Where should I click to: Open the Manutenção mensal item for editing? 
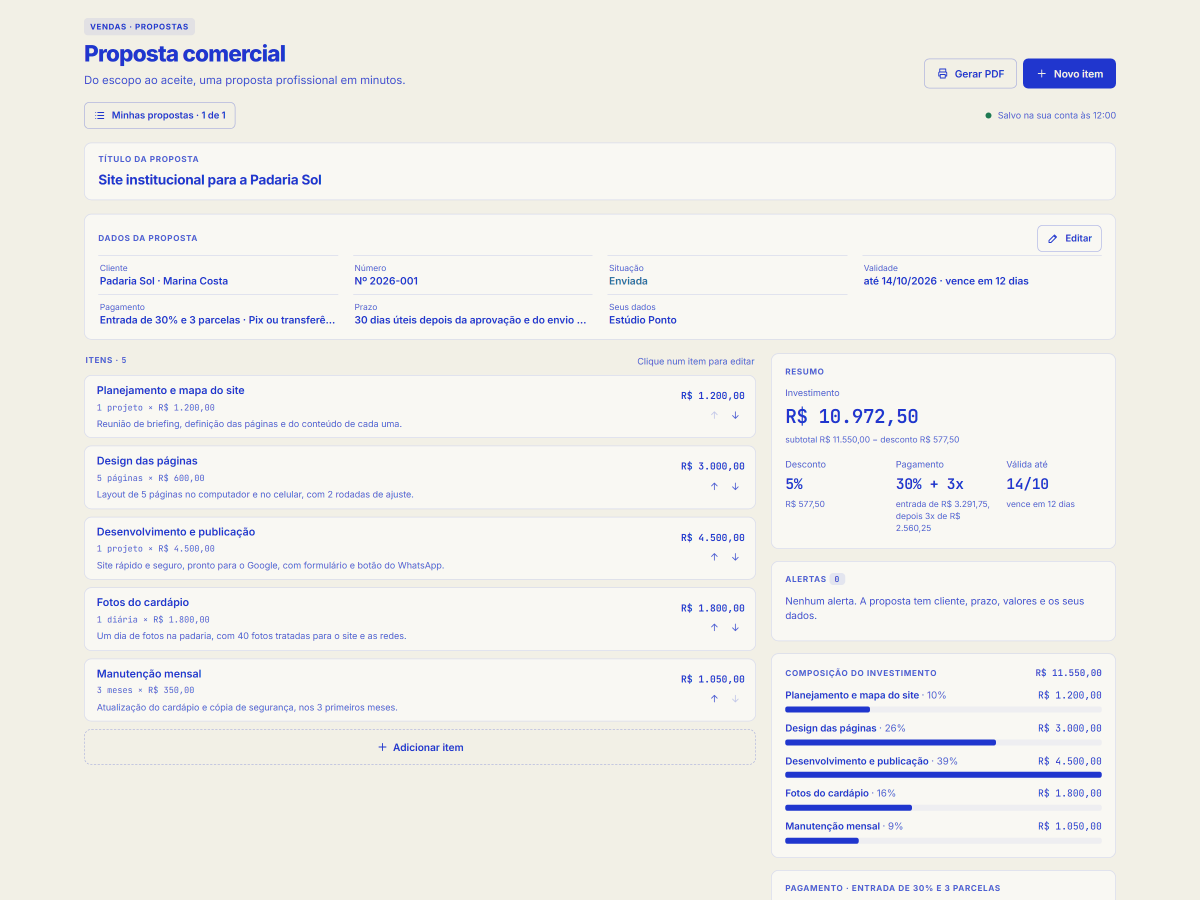click(420, 690)
